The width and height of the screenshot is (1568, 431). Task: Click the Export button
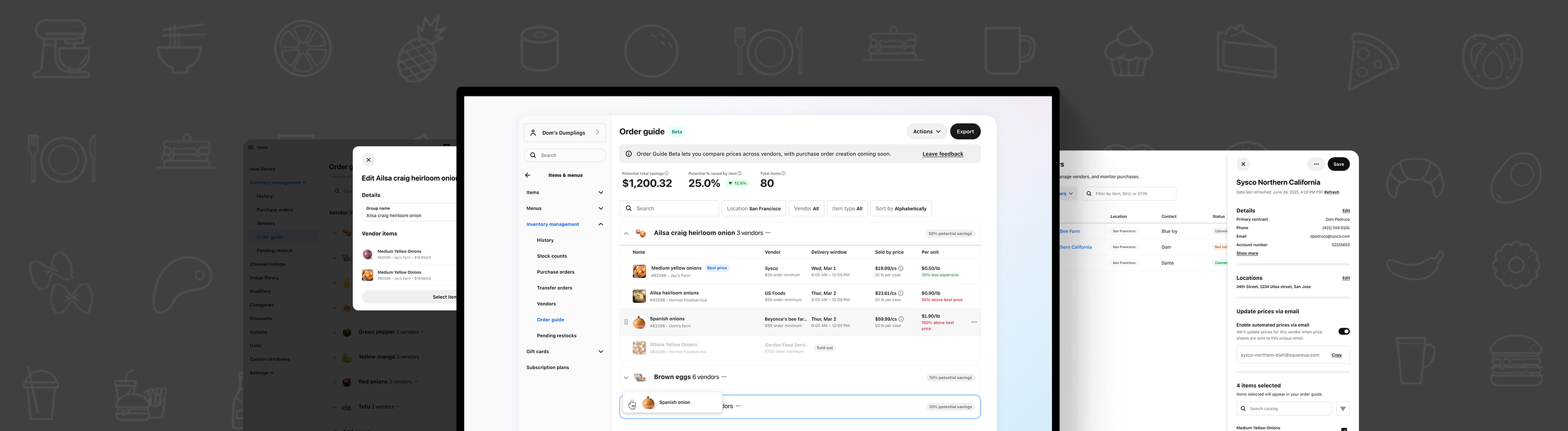point(965,132)
